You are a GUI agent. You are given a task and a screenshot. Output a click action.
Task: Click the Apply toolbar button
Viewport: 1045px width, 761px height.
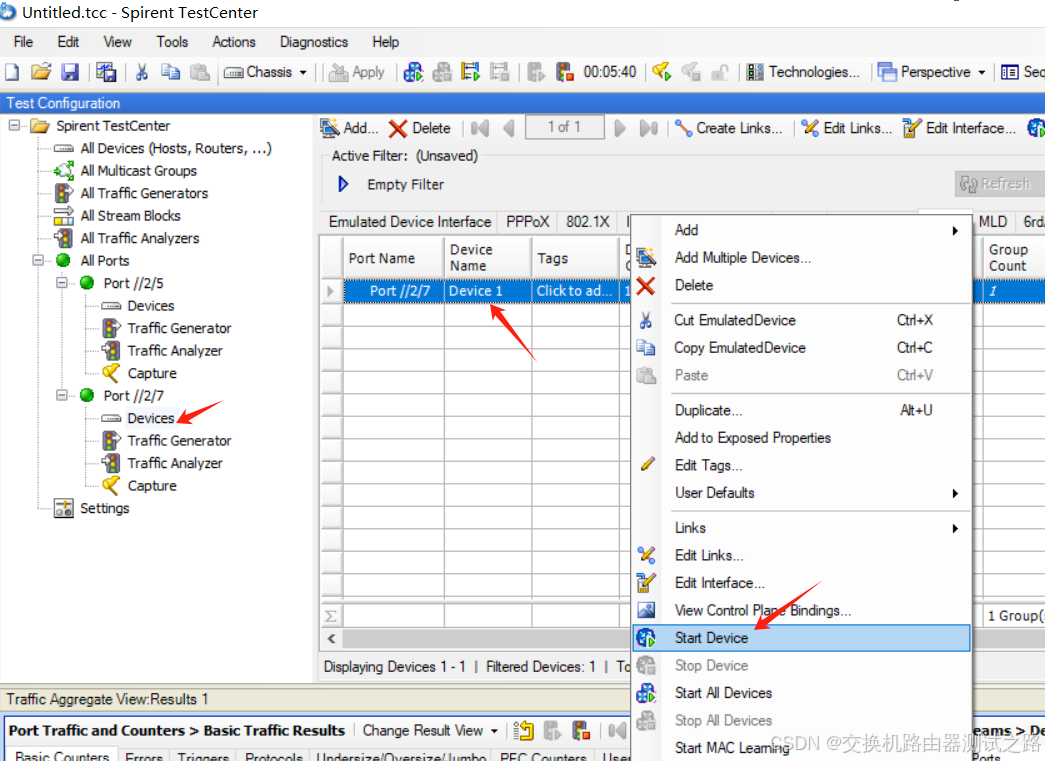click(357, 72)
